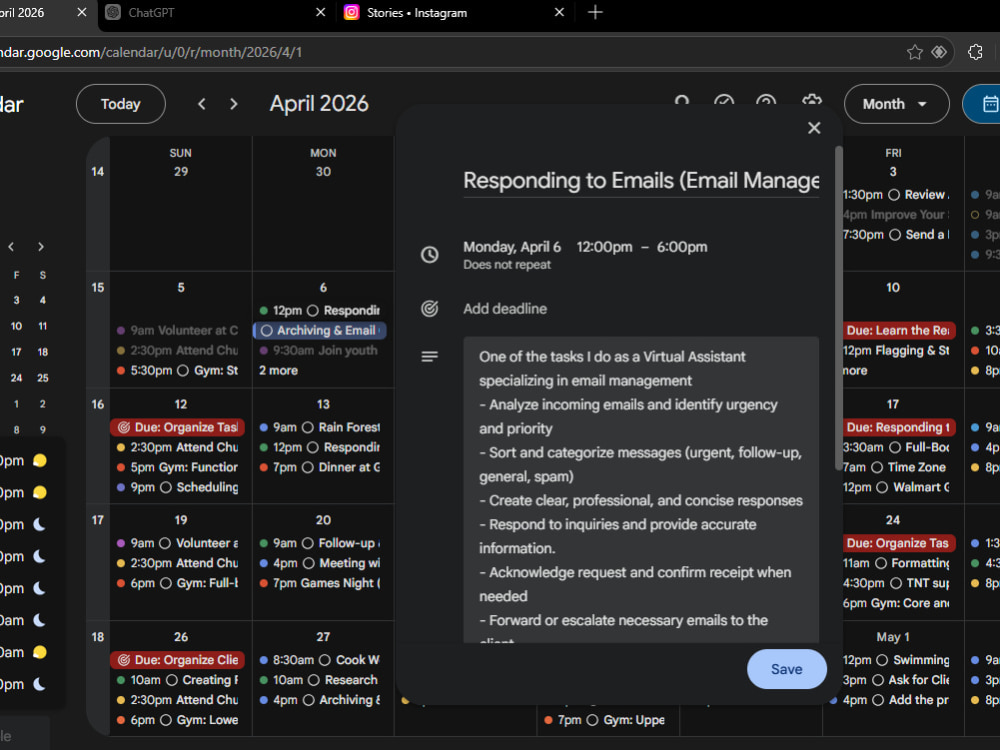This screenshot has height=750, width=1000.
Task: Switch to the ChatGPT tab
Action: (x=217, y=12)
